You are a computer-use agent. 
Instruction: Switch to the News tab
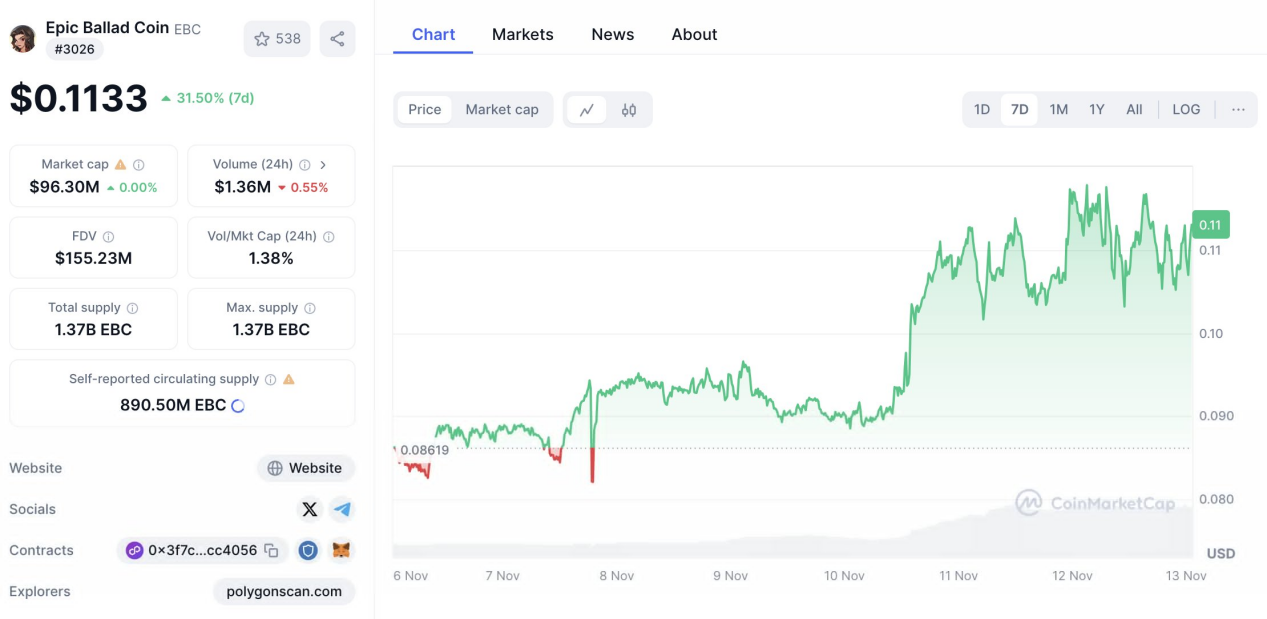pos(612,34)
